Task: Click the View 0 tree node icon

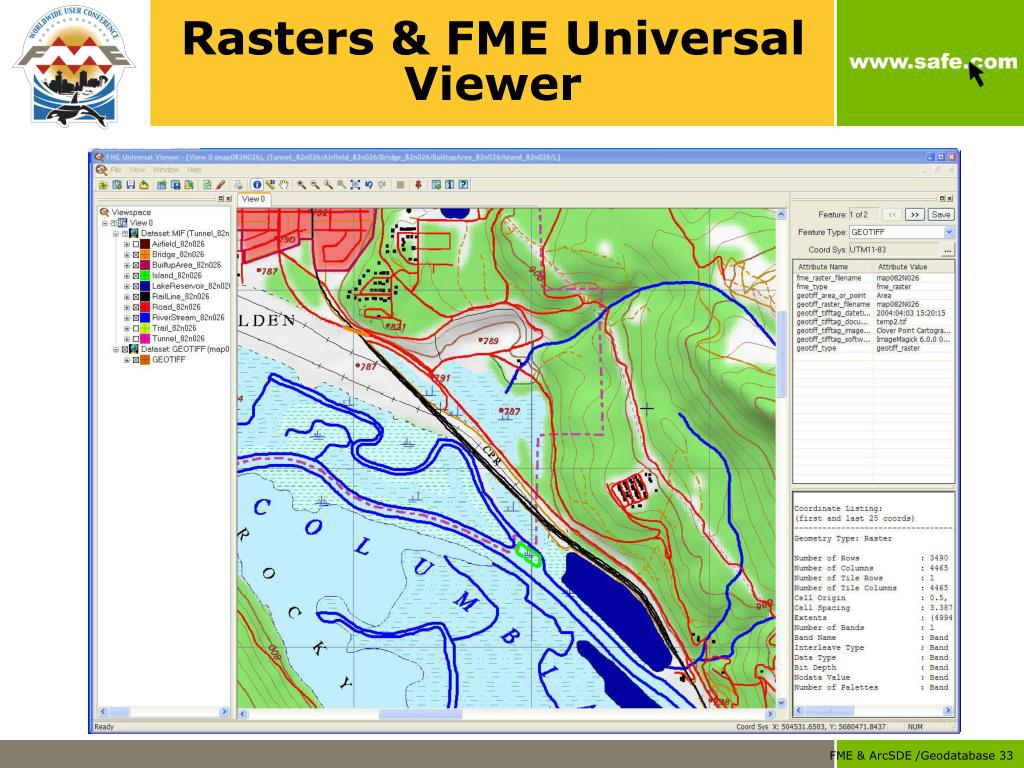Action: point(123,223)
